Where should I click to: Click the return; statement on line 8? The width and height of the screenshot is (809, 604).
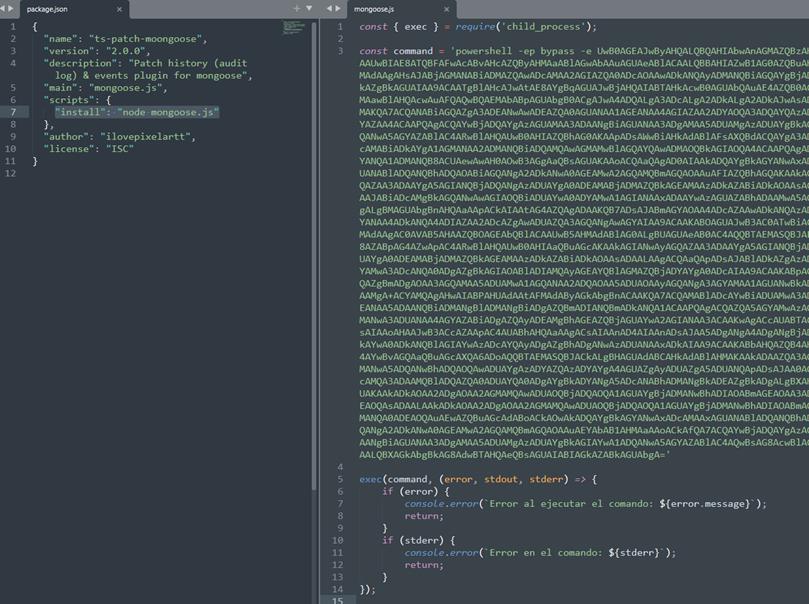click(424, 516)
